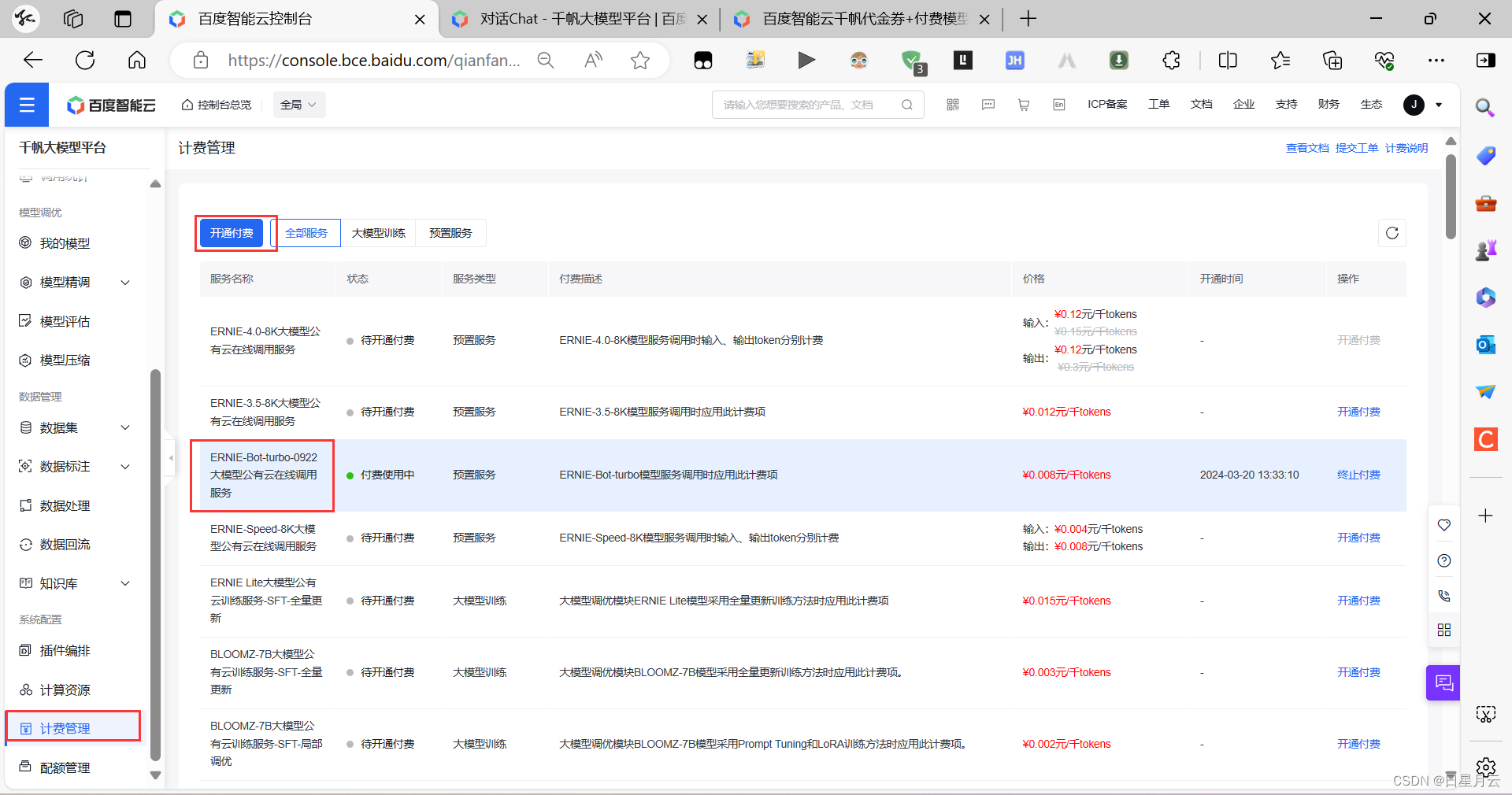Open a new browser tab
Screen dimensions: 1512x795
click(x=1028, y=19)
